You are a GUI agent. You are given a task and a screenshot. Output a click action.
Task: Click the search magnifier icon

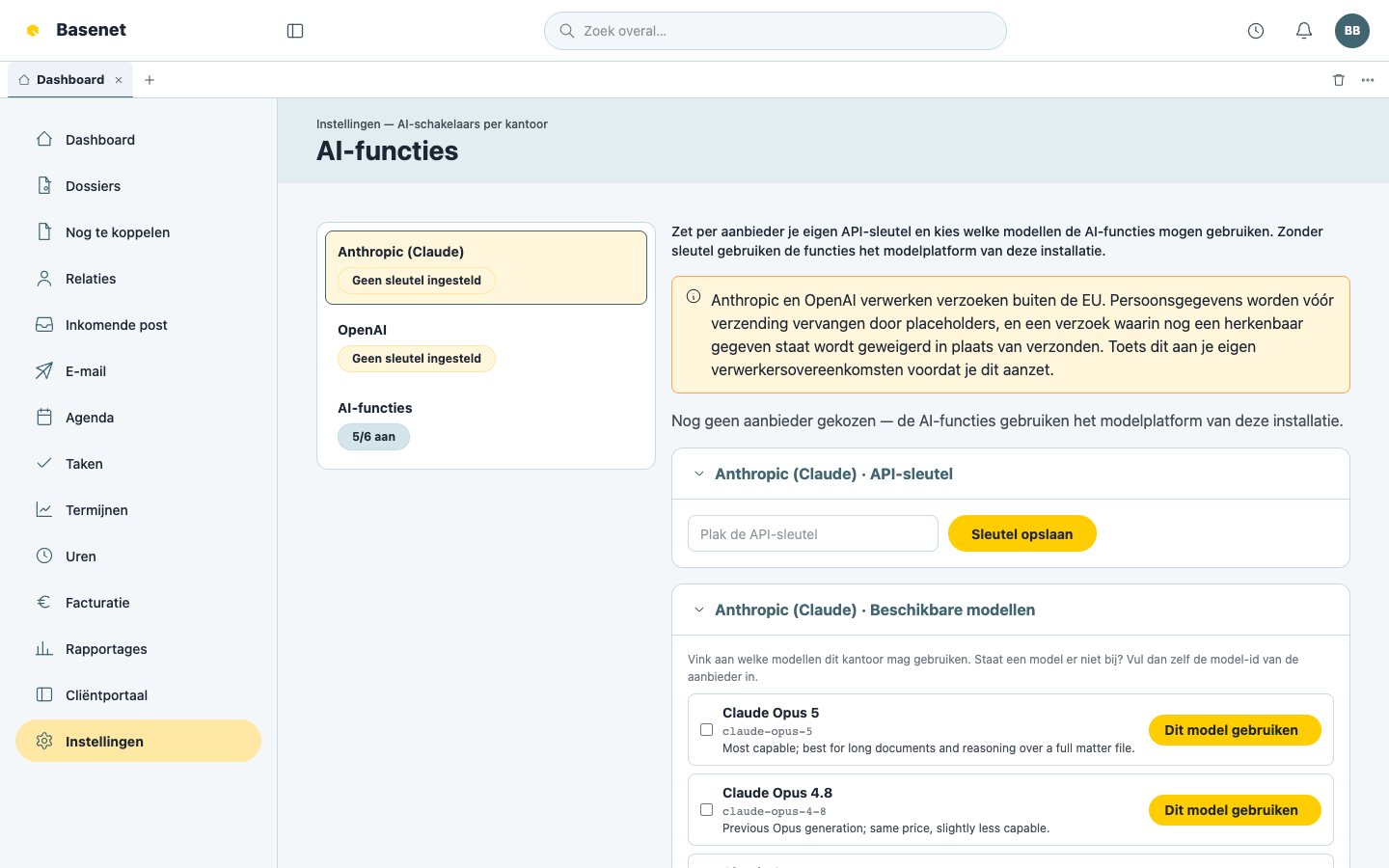tap(567, 31)
